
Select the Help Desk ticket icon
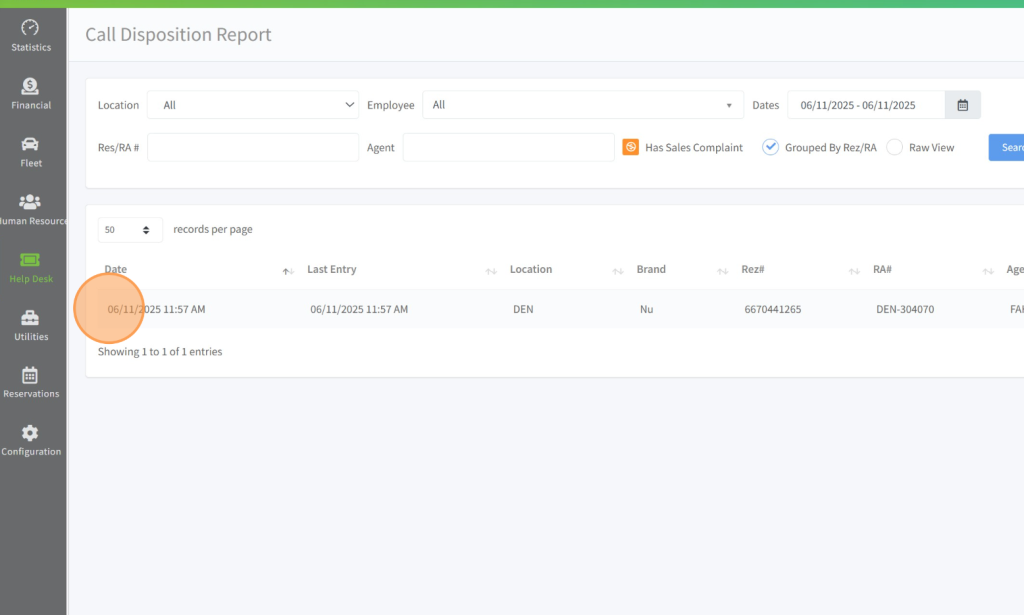(x=30, y=260)
